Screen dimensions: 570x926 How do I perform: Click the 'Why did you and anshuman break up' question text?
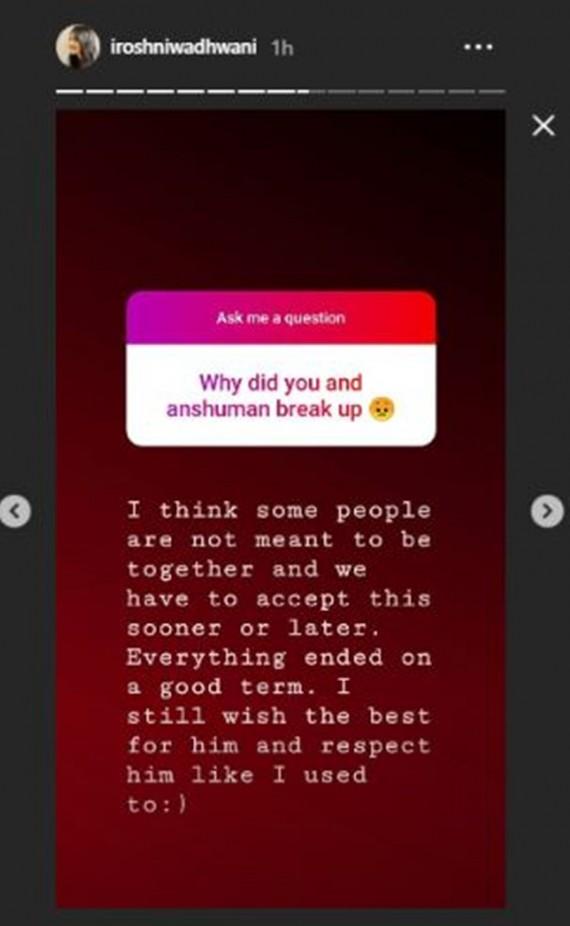tap(264, 396)
